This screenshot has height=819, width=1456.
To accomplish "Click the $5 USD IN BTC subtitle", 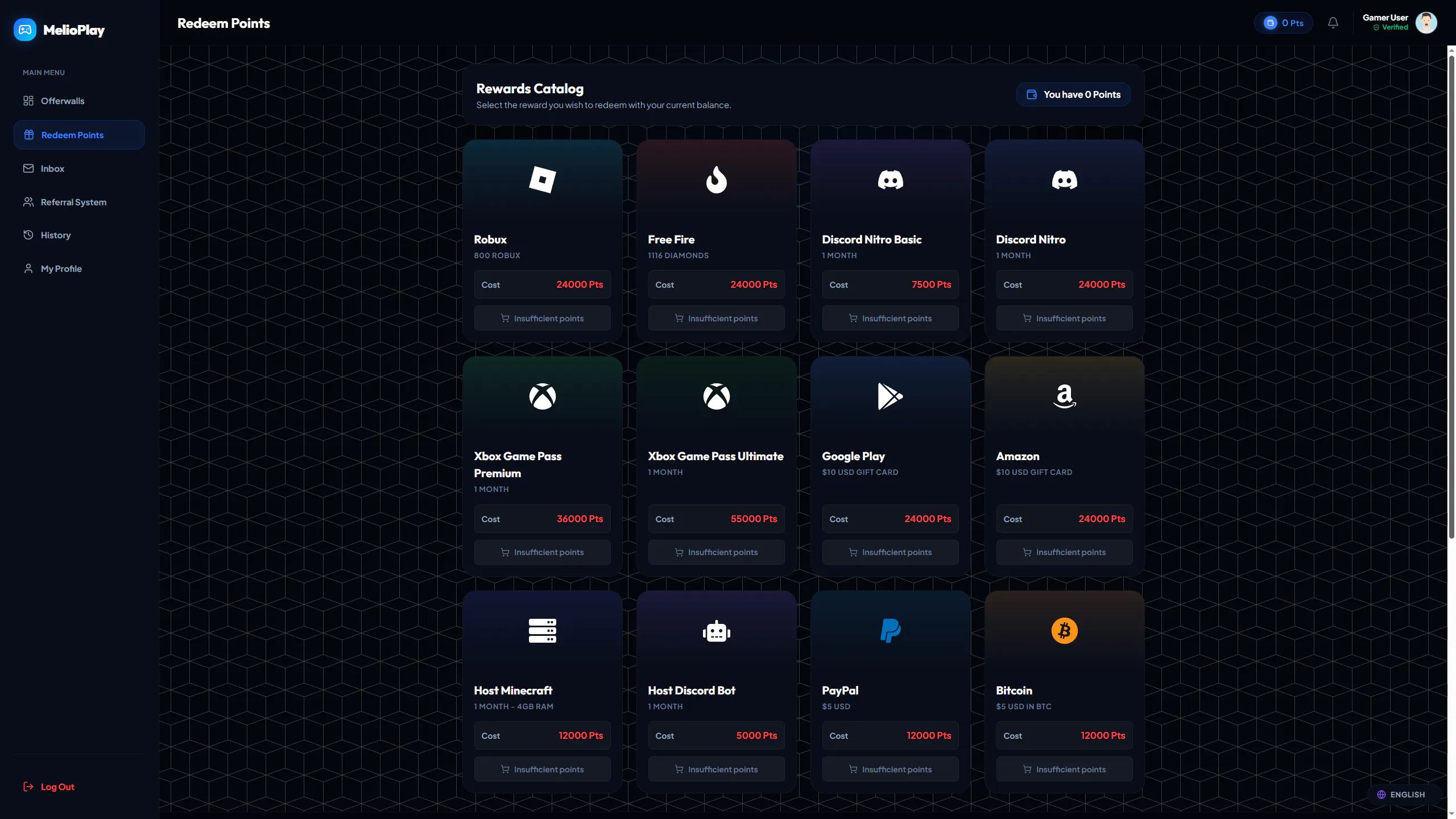I will coord(1023,706).
